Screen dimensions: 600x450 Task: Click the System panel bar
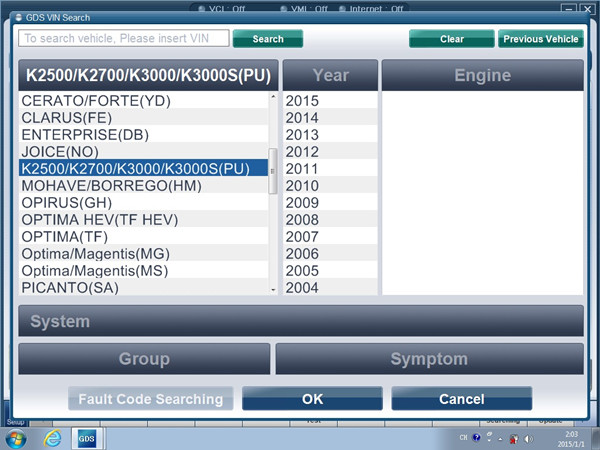(301, 321)
